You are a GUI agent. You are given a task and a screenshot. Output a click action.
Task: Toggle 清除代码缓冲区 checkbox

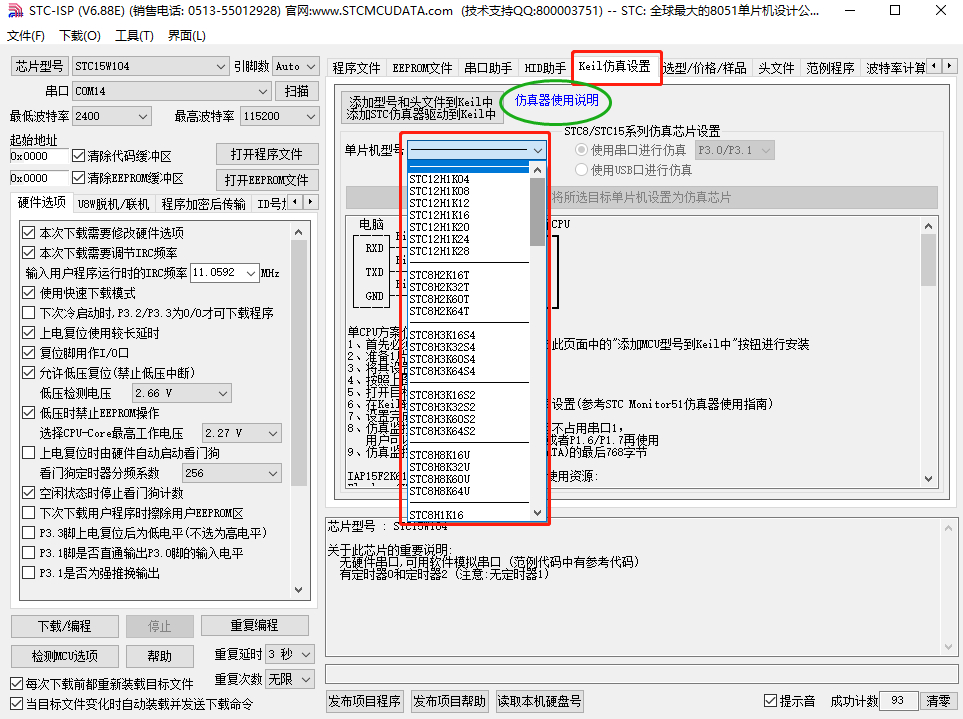(78, 155)
